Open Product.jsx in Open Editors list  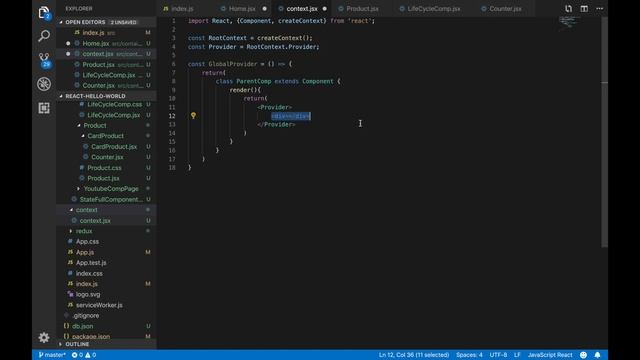pyautogui.click(x=106, y=64)
